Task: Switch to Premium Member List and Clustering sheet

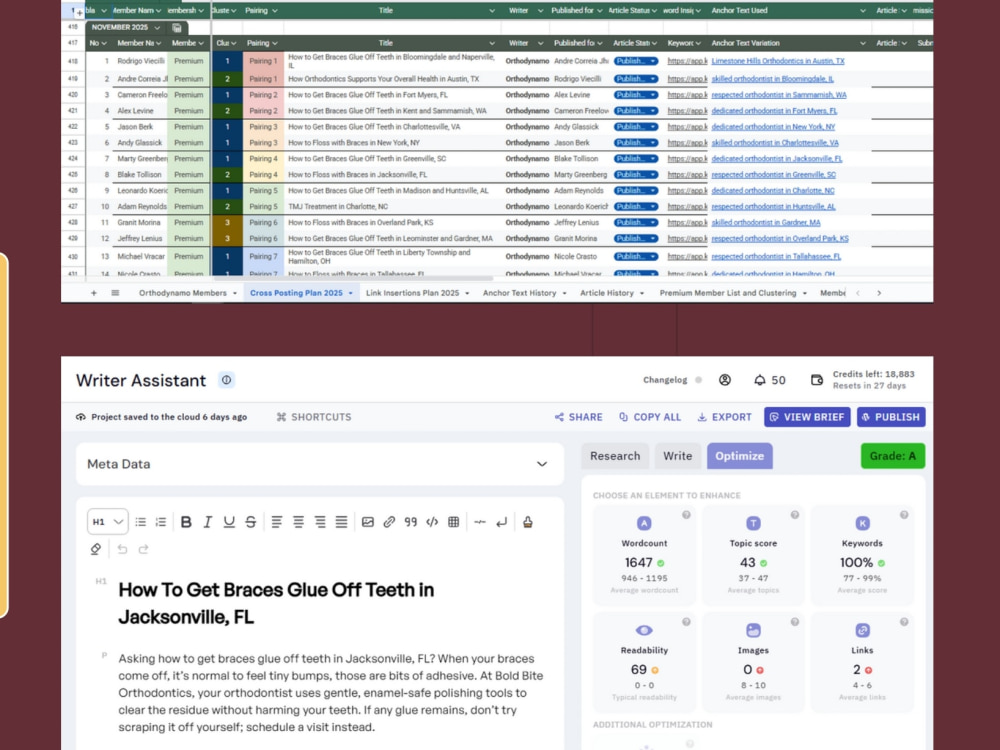Action: point(728,293)
